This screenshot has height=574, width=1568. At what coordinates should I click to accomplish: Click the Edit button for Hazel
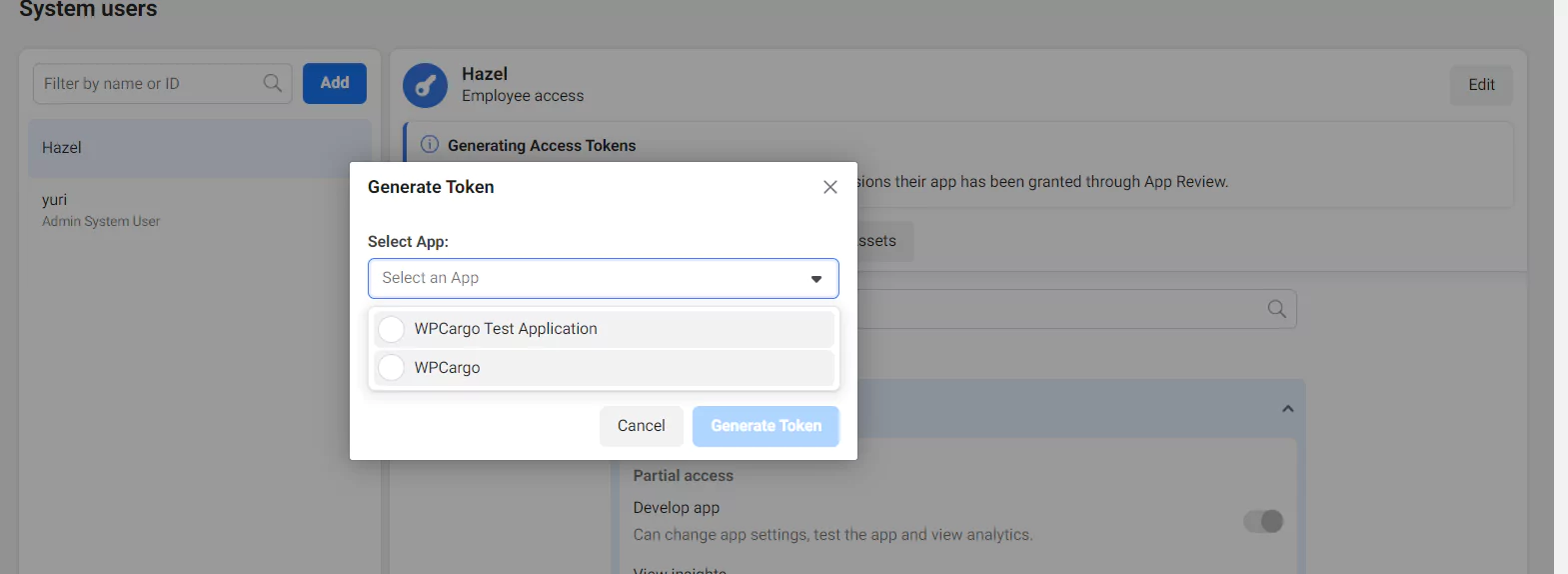1480,85
